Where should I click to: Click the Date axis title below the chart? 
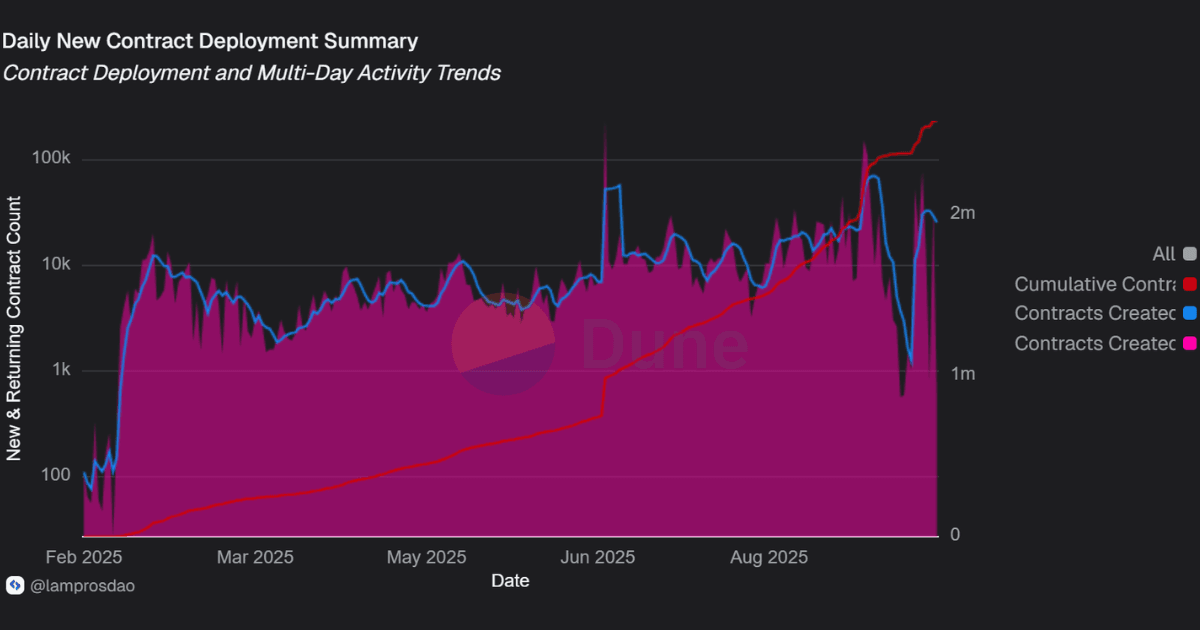[x=511, y=580]
